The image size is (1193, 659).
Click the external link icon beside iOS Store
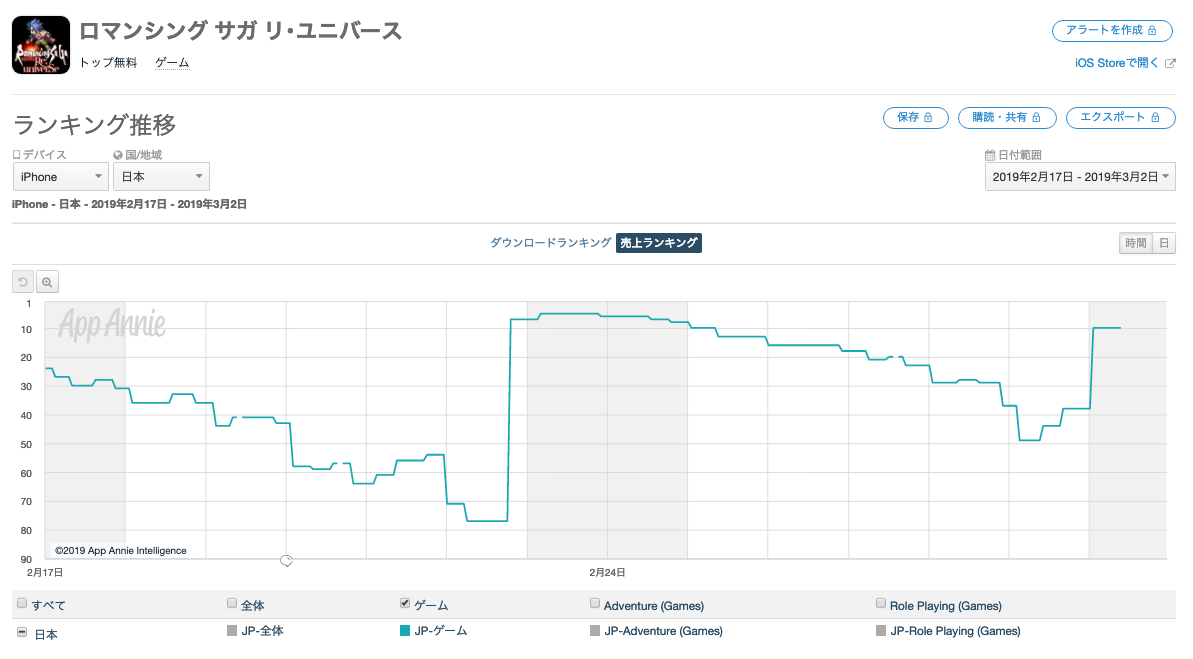click(x=1170, y=63)
